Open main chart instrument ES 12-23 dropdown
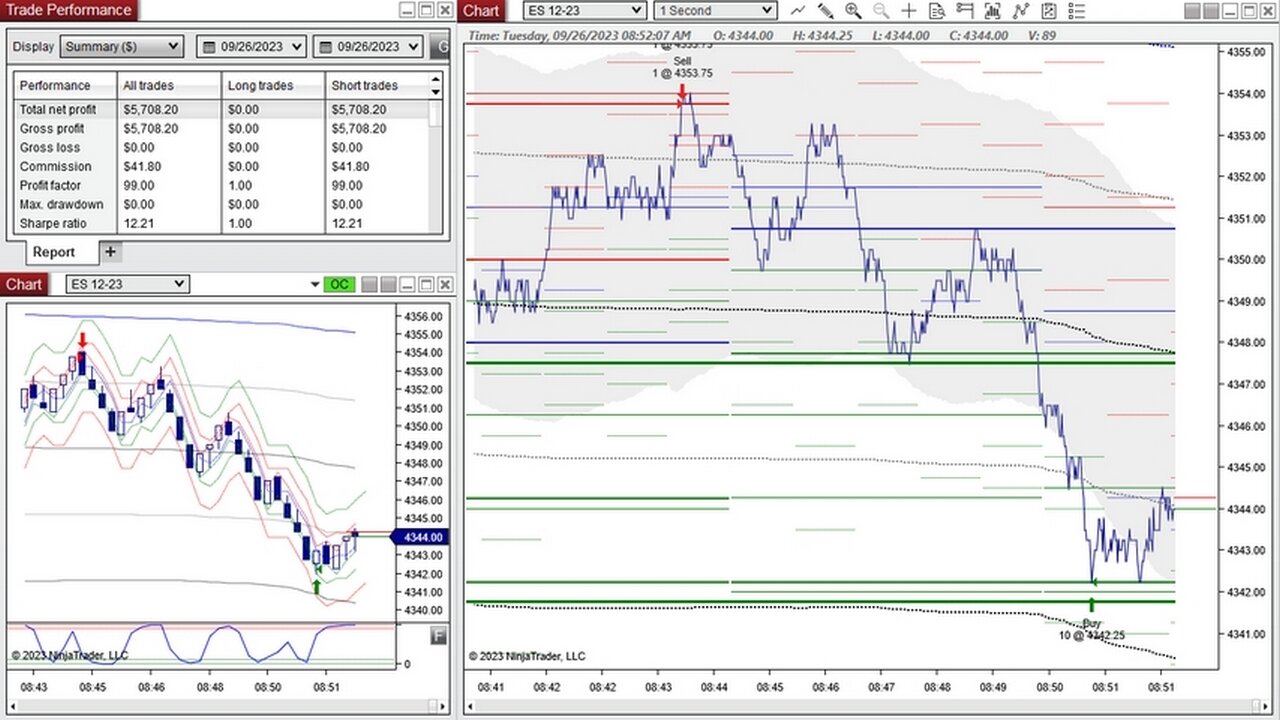This screenshot has width=1280, height=720. coord(585,11)
